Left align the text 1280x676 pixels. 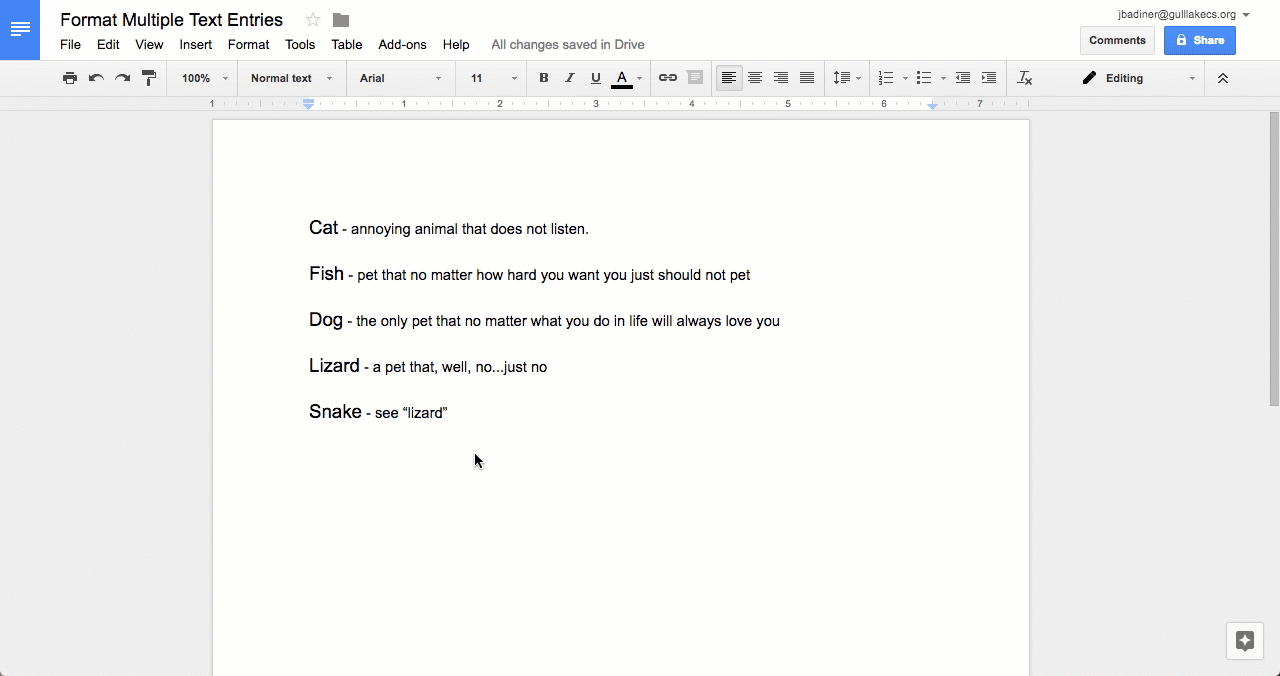point(729,78)
